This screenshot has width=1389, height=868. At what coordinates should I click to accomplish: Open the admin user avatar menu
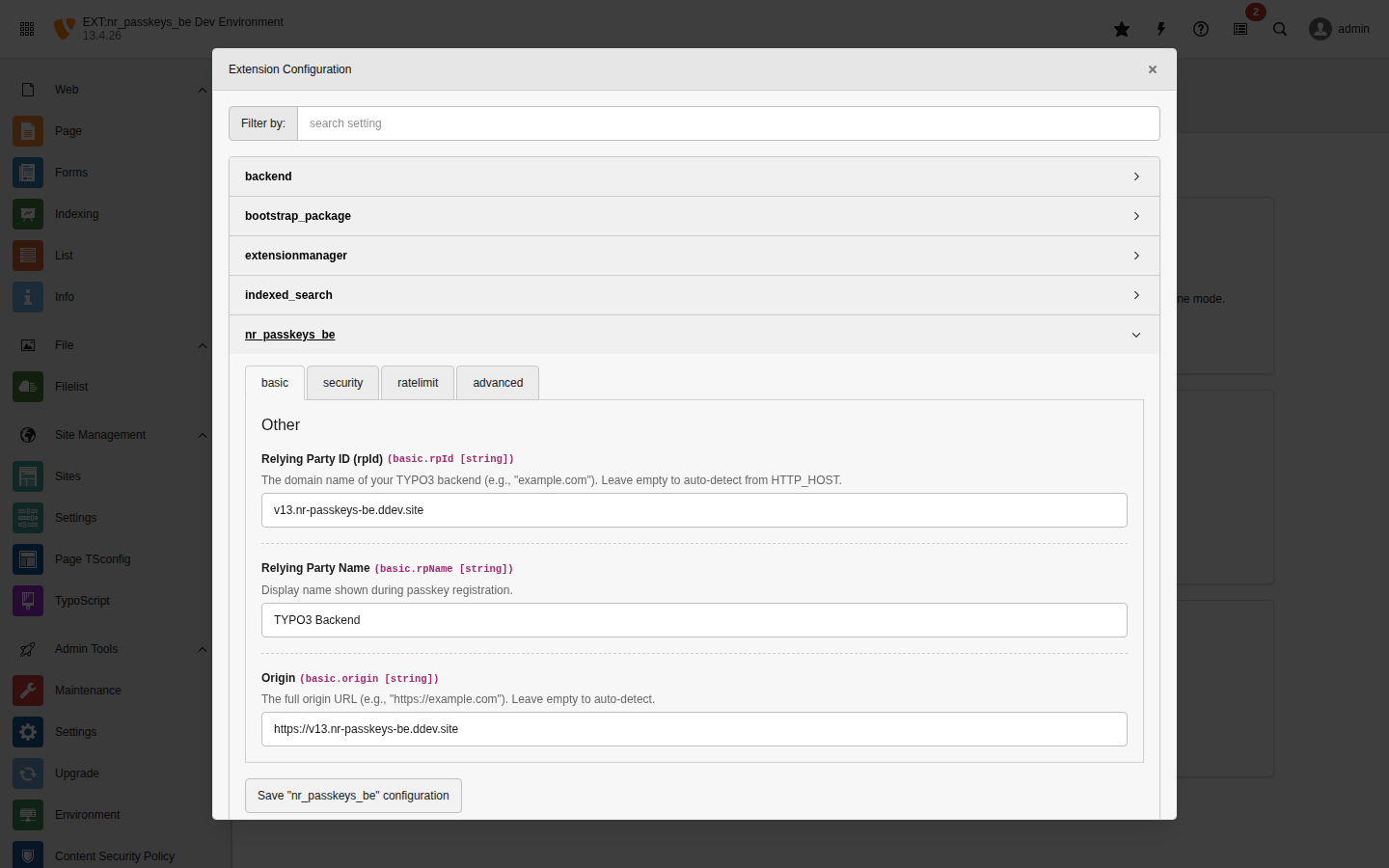(x=1339, y=29)
